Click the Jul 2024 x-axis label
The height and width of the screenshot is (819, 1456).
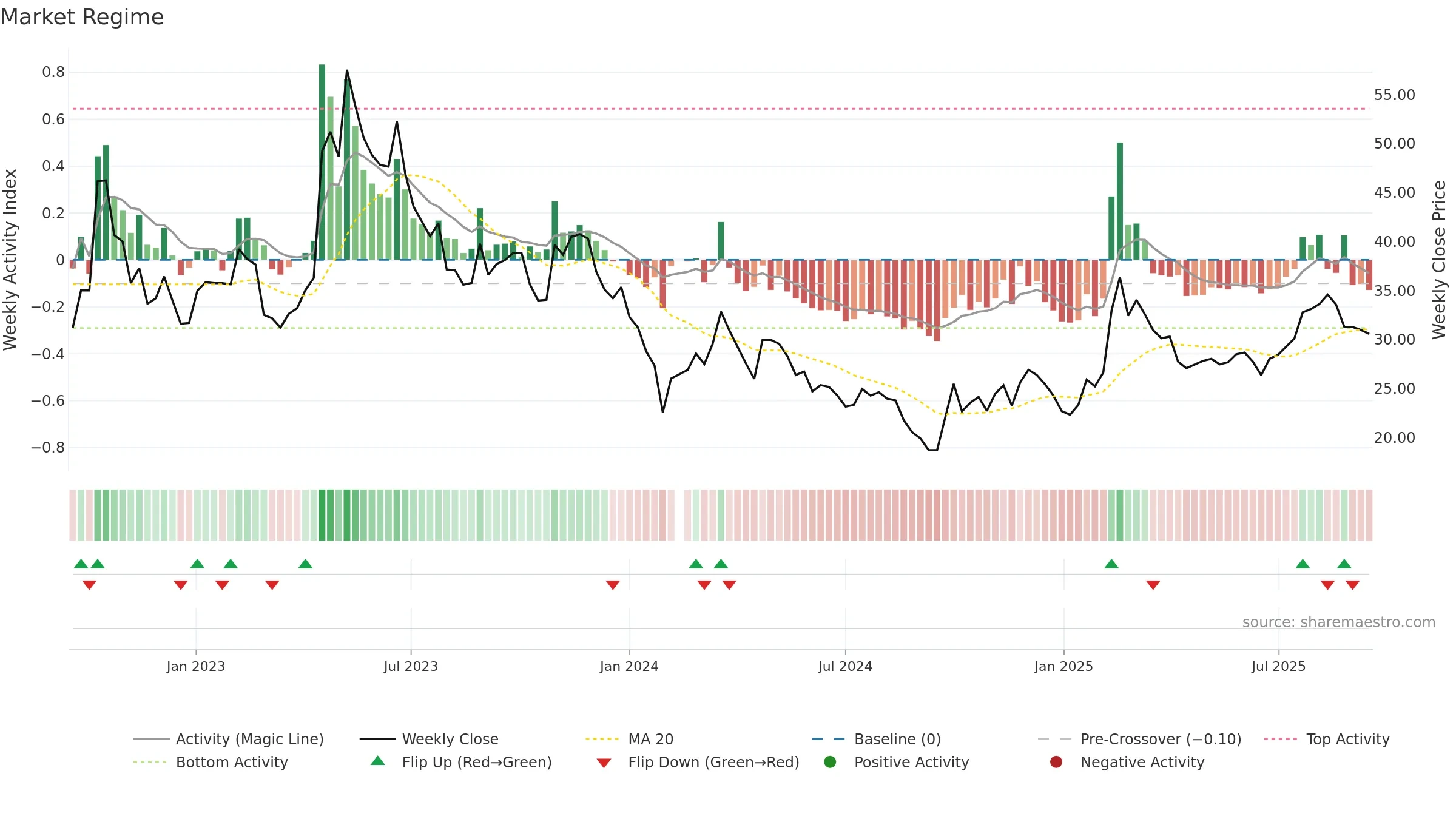(x=845, y=666)
